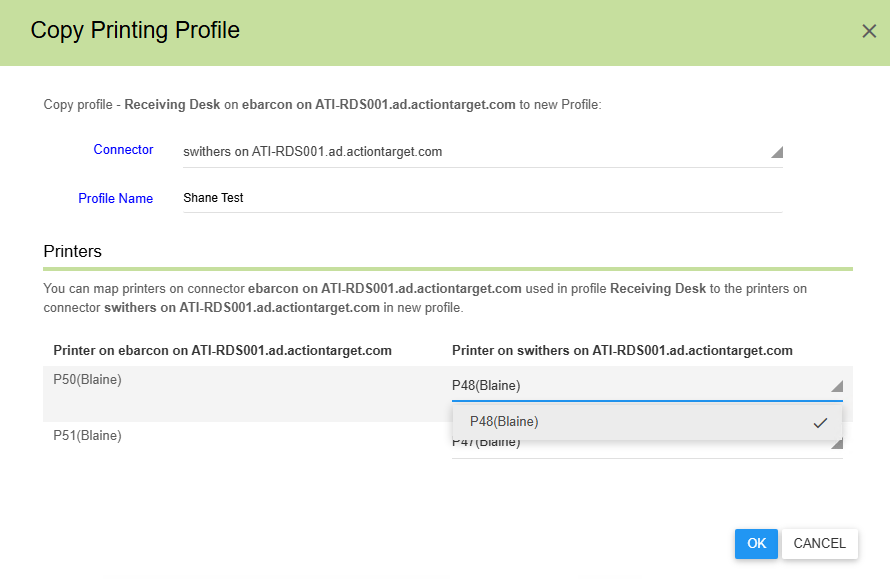Click the Printers section heading
The width and height of the screenshot is (890, 582).
click(x=73, y=251)
